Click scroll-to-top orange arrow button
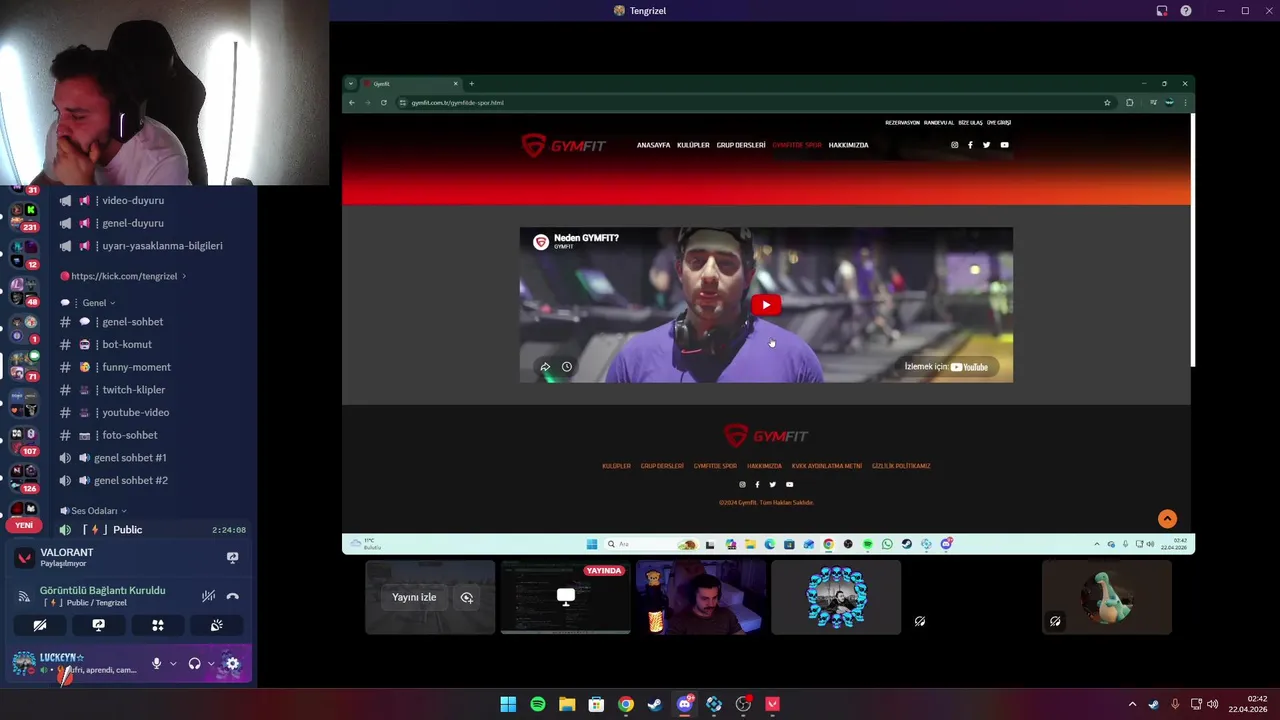 (x=1167, y=519)
